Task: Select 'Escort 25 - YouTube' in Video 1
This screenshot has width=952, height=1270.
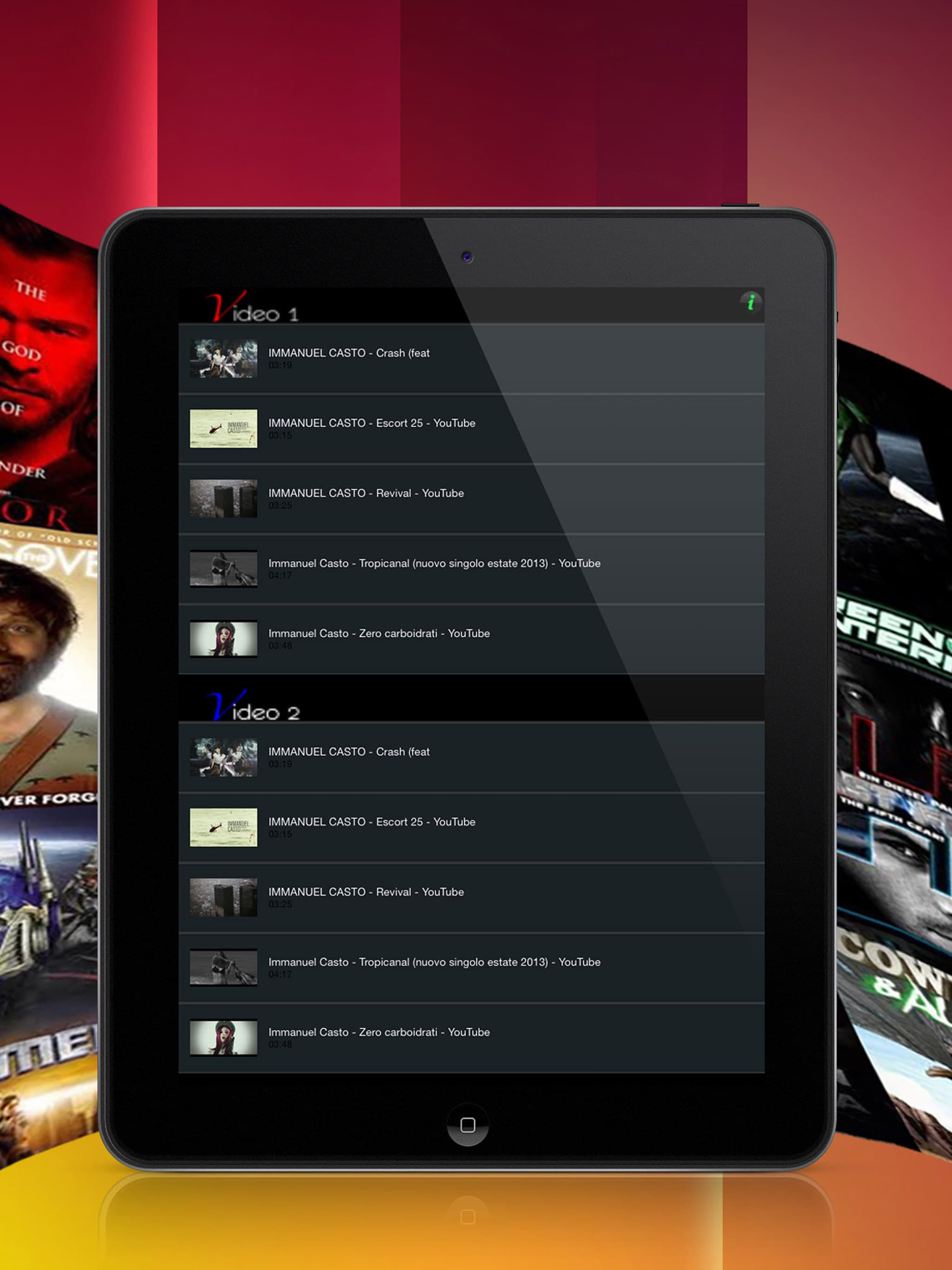Action: coord(371,423)
